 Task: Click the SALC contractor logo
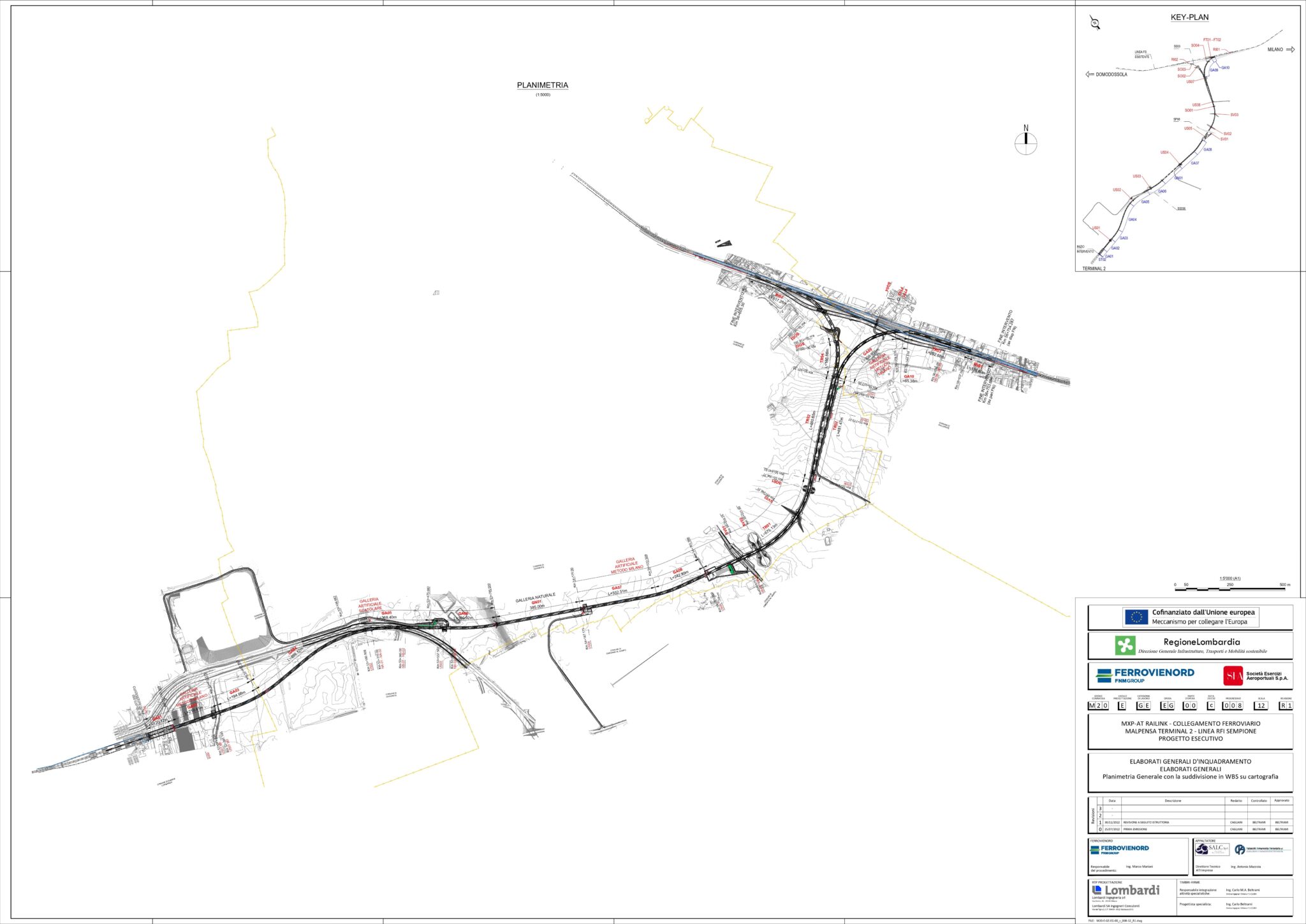tap(1212, 849)
